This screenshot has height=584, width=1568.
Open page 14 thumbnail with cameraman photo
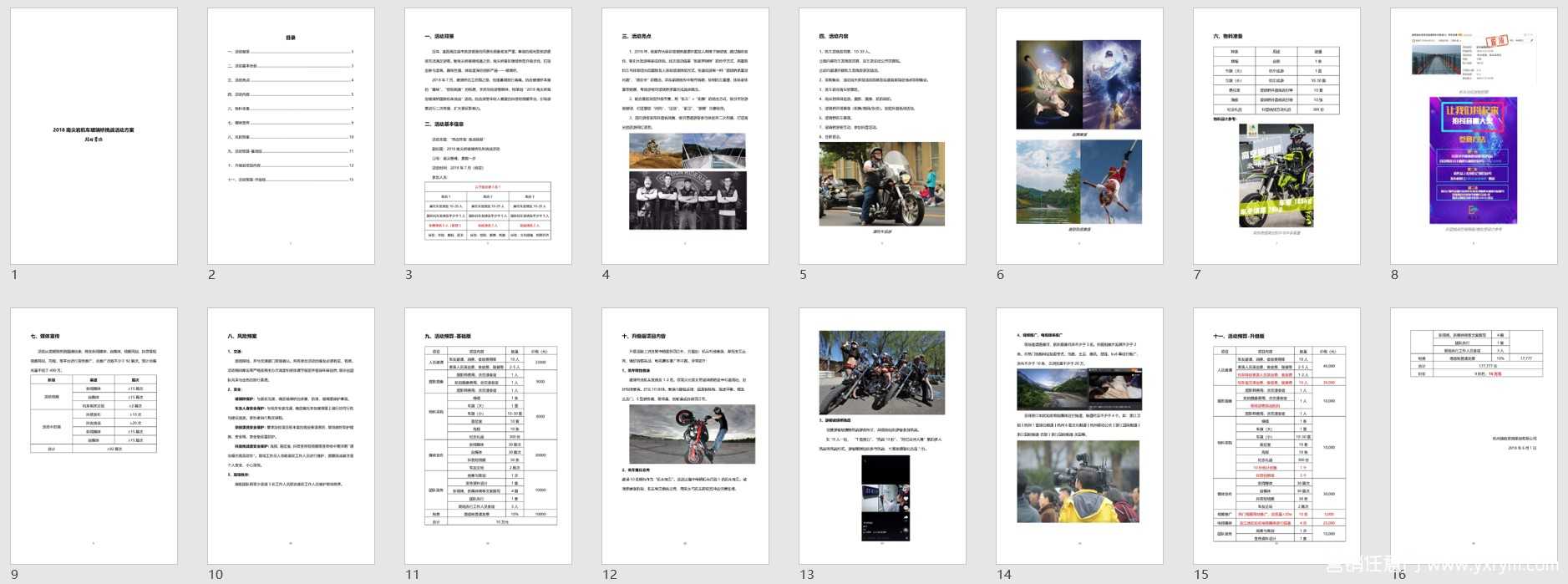(1079, 436)
